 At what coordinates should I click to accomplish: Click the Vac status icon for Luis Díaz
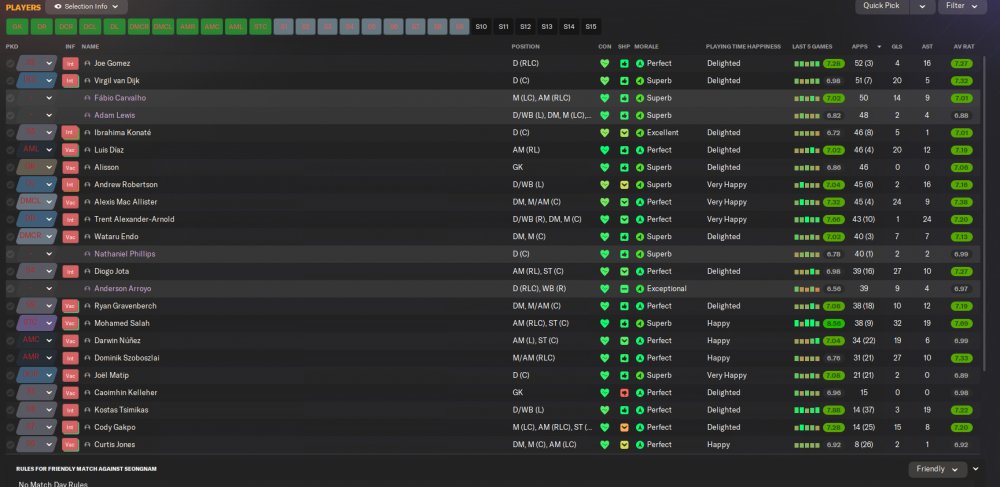tap(70, 150)
